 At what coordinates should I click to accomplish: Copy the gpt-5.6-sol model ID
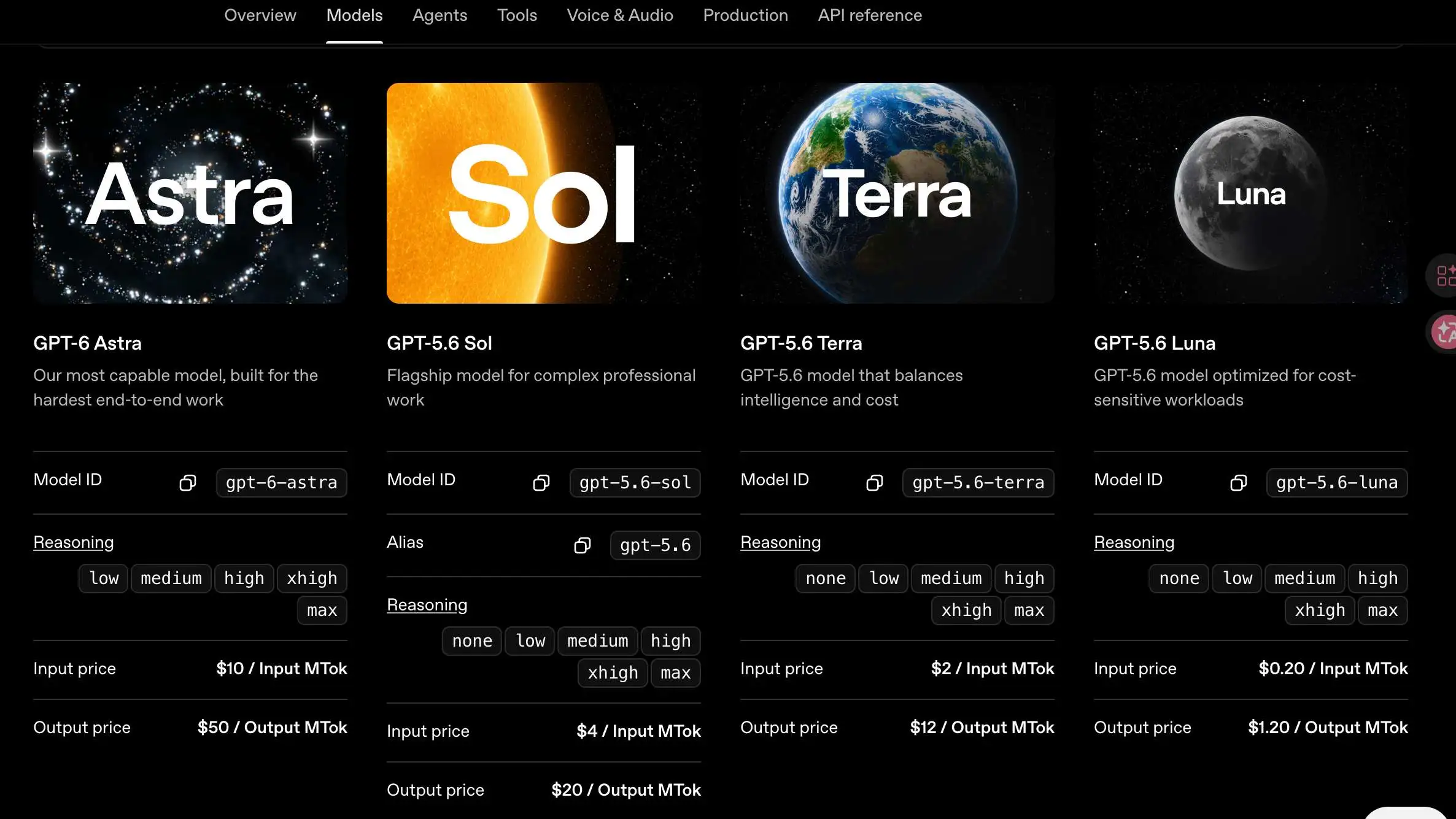(541, 483)
